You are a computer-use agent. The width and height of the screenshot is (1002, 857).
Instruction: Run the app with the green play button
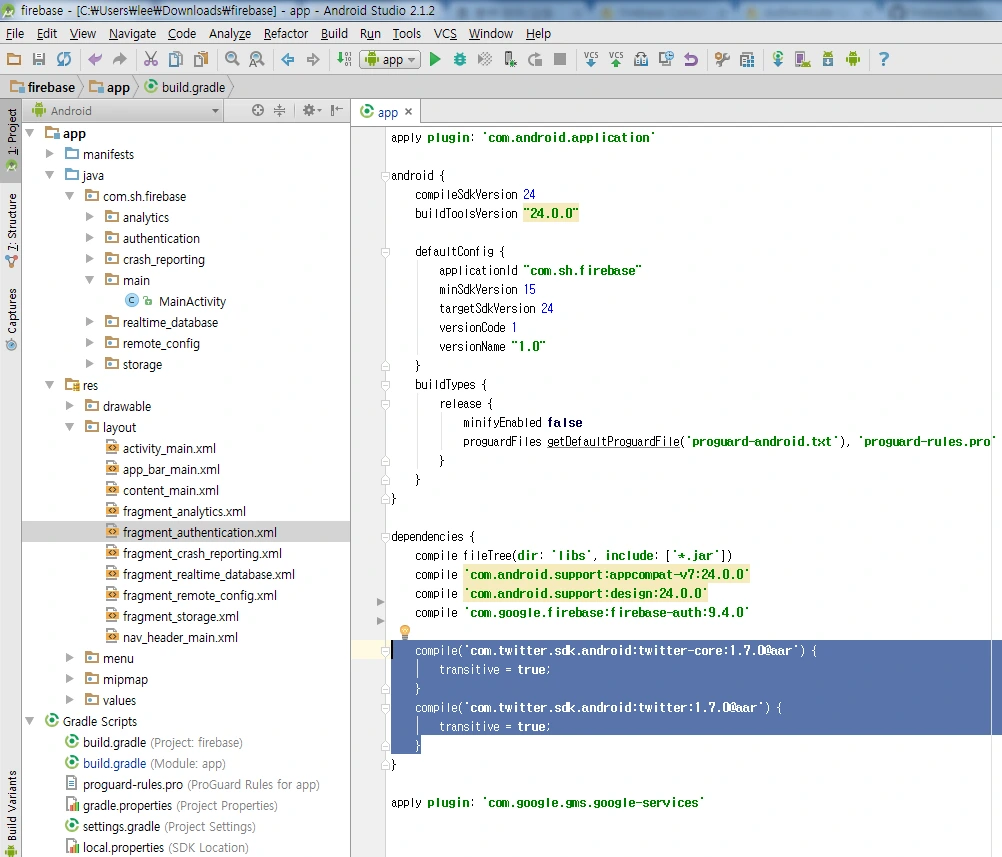coord(435,60)
